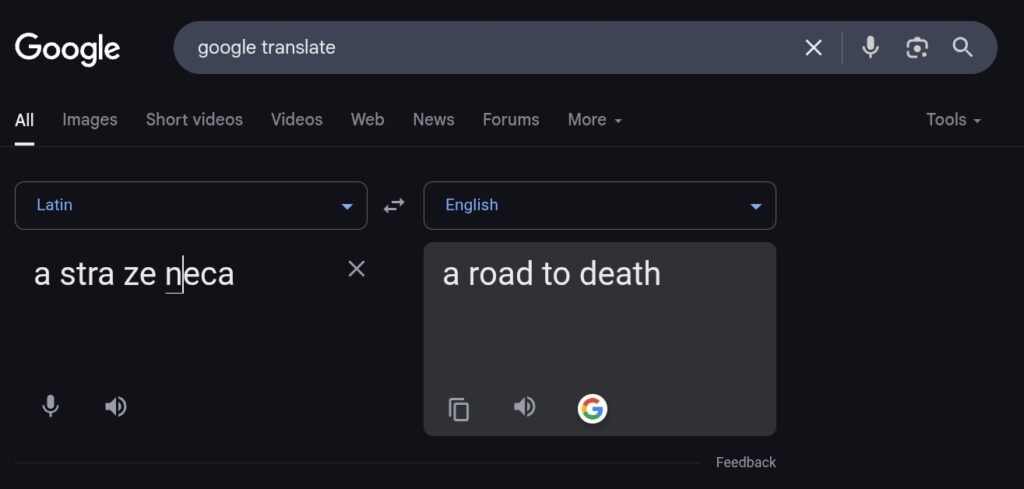Open the English target language dropdown
This screenshot has width=1024, height=489.
coord(600,206)
